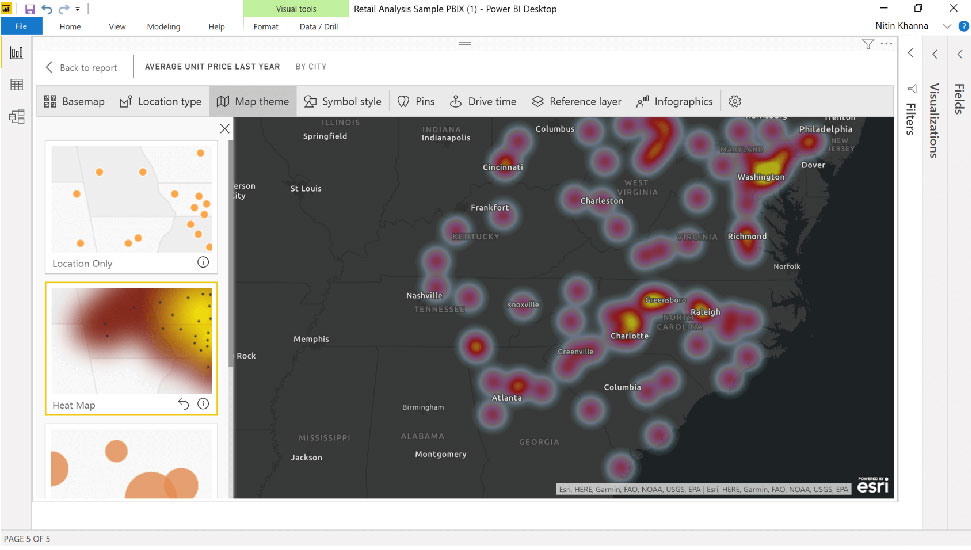Close the Map theme pane
Image resolution: width=971 pixels, height=550 pixels.
pos(224,128)
